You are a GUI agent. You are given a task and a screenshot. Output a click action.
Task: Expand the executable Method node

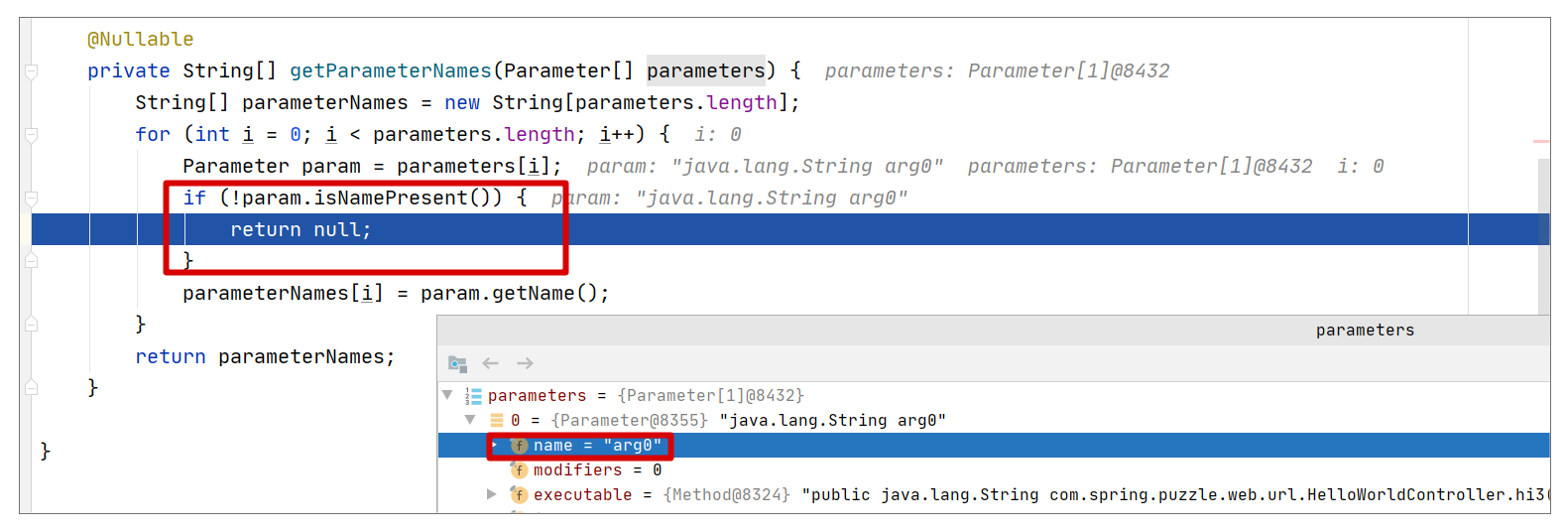(x=492, y=494)
